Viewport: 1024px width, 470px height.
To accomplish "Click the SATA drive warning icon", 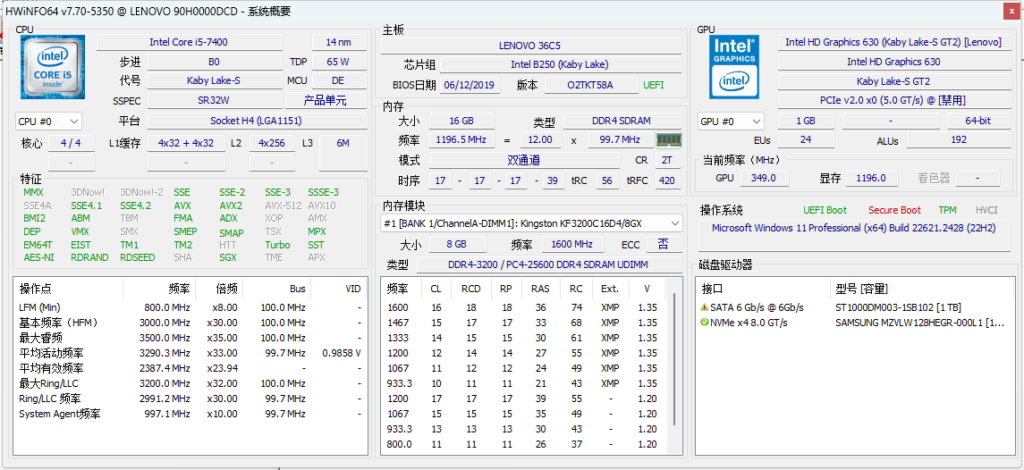I will (704, 307).
